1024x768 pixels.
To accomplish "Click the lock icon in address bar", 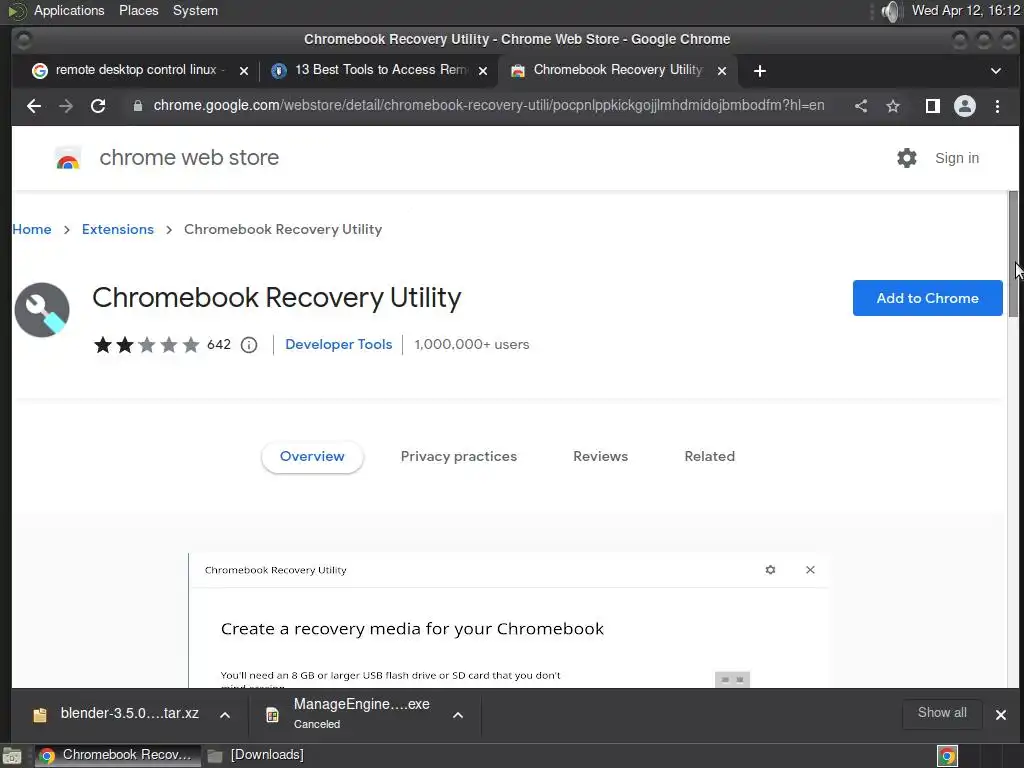I will (138, 106).
